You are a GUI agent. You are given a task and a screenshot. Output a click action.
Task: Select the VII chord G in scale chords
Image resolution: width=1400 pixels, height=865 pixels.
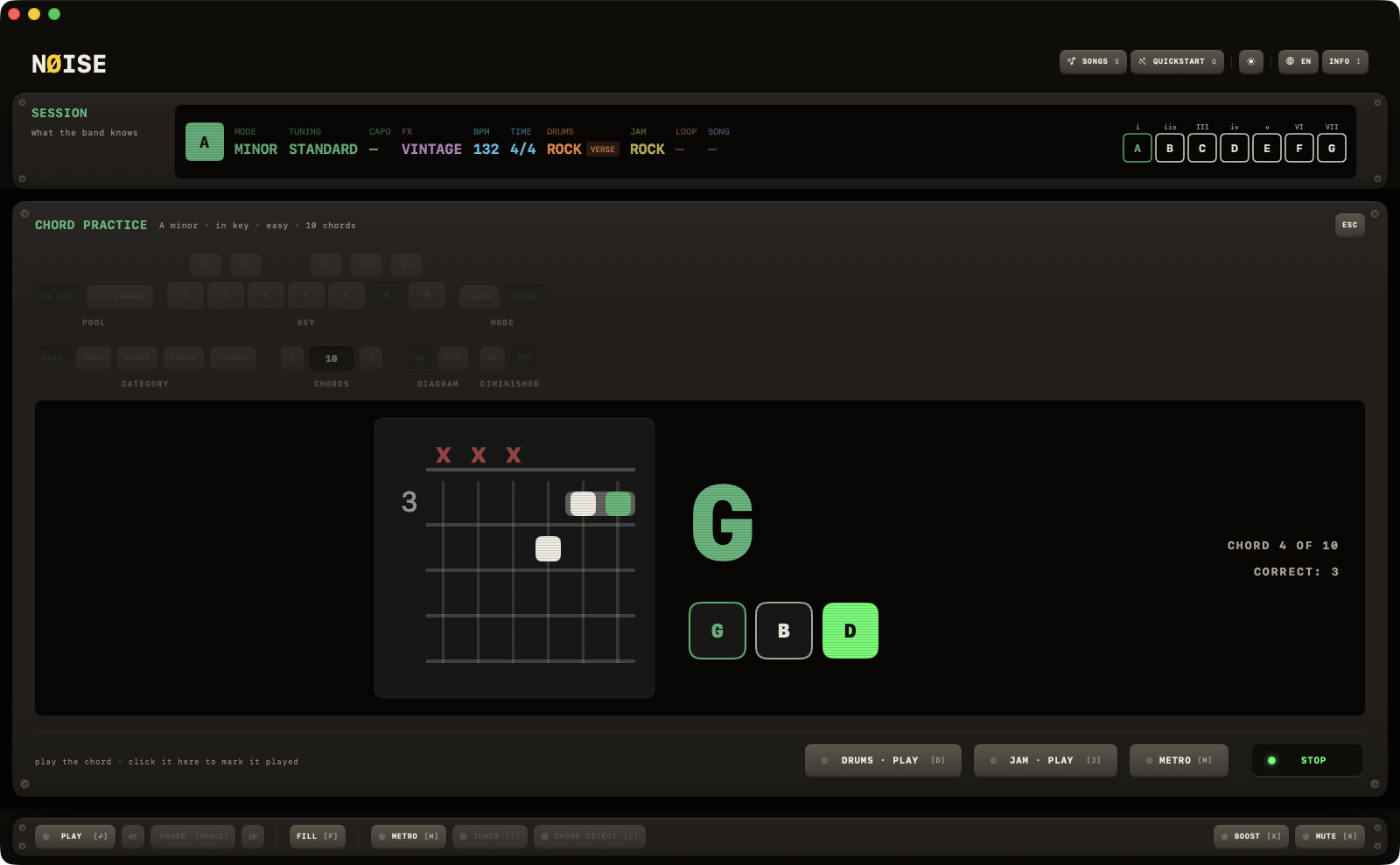tap(1332, 148)
